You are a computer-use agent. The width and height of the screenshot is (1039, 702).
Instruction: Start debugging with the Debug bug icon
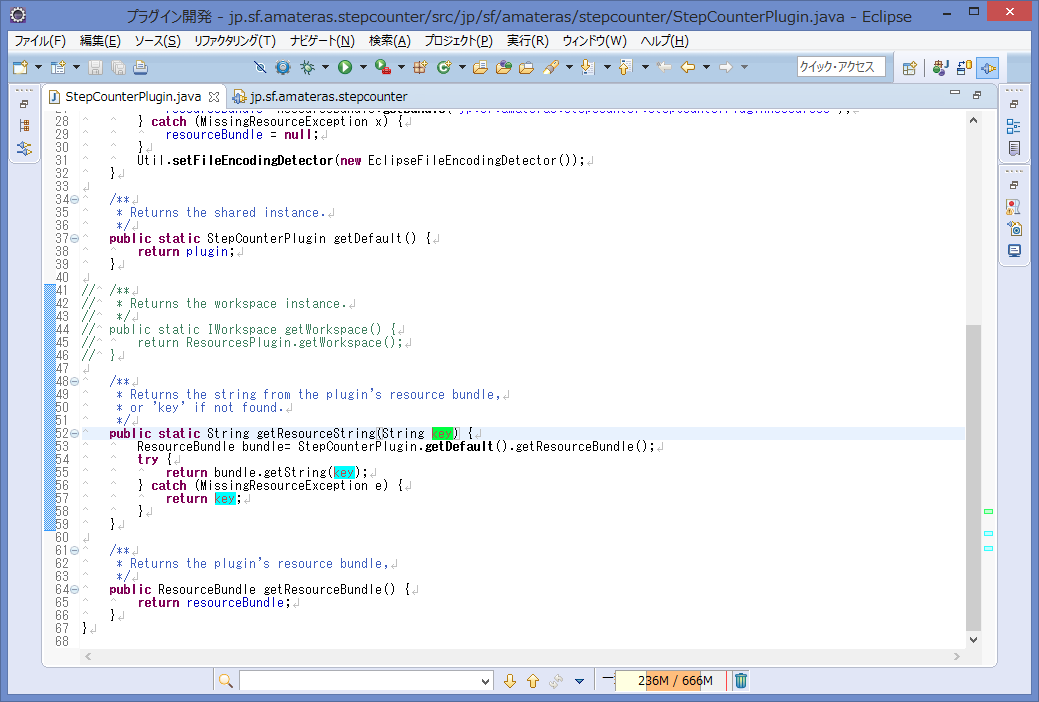point(307,67)
